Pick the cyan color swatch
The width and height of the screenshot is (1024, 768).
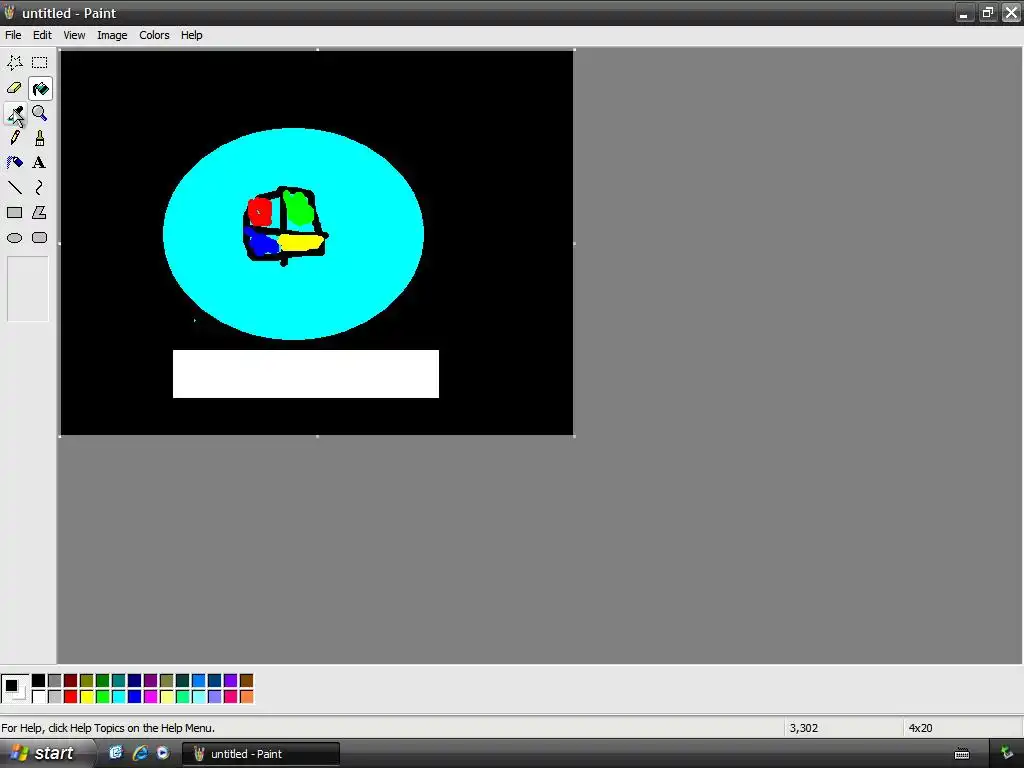click(x=119, y=697)
